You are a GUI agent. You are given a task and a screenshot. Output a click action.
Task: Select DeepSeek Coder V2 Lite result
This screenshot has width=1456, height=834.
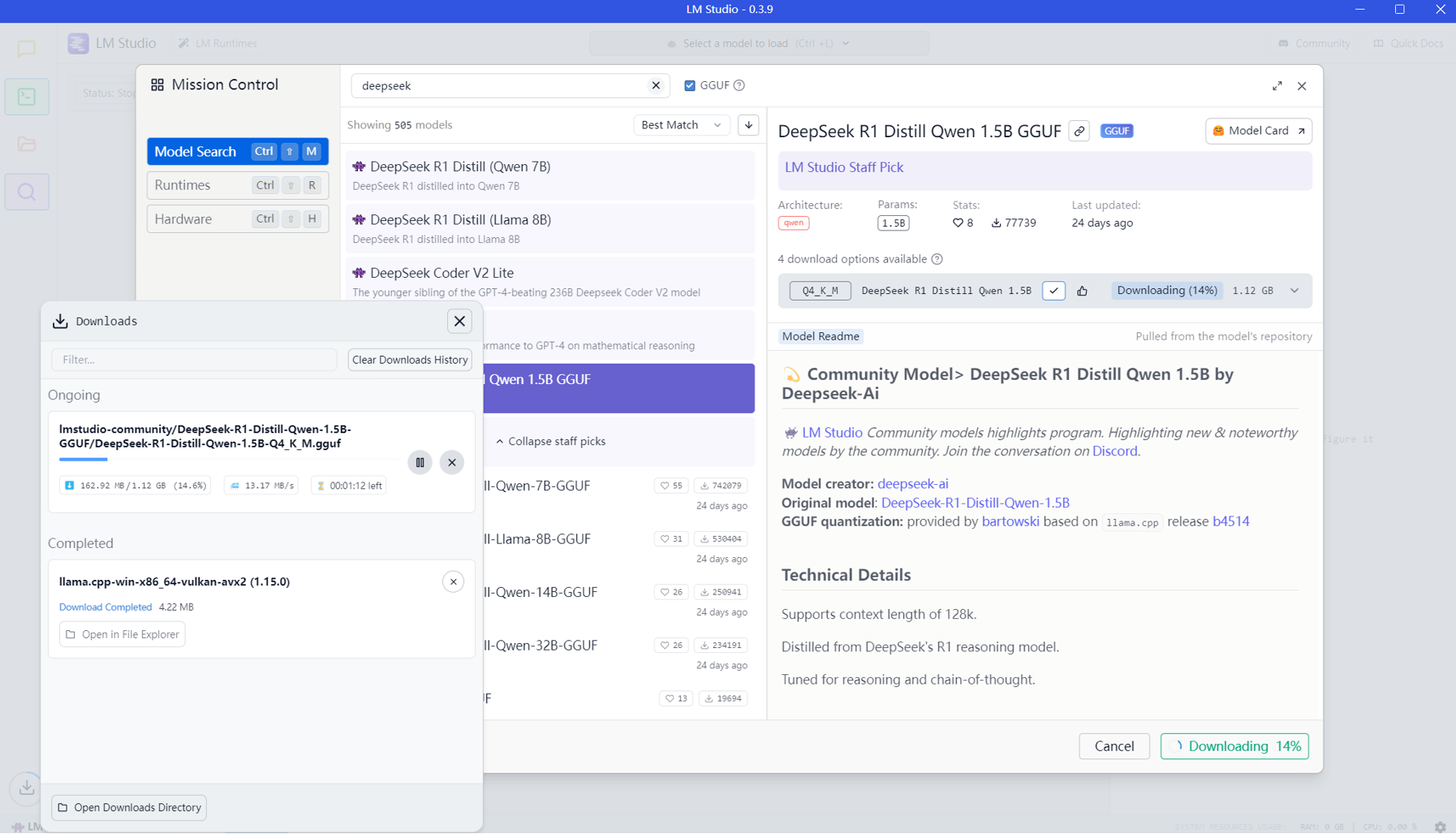click(x=550, y=282)
